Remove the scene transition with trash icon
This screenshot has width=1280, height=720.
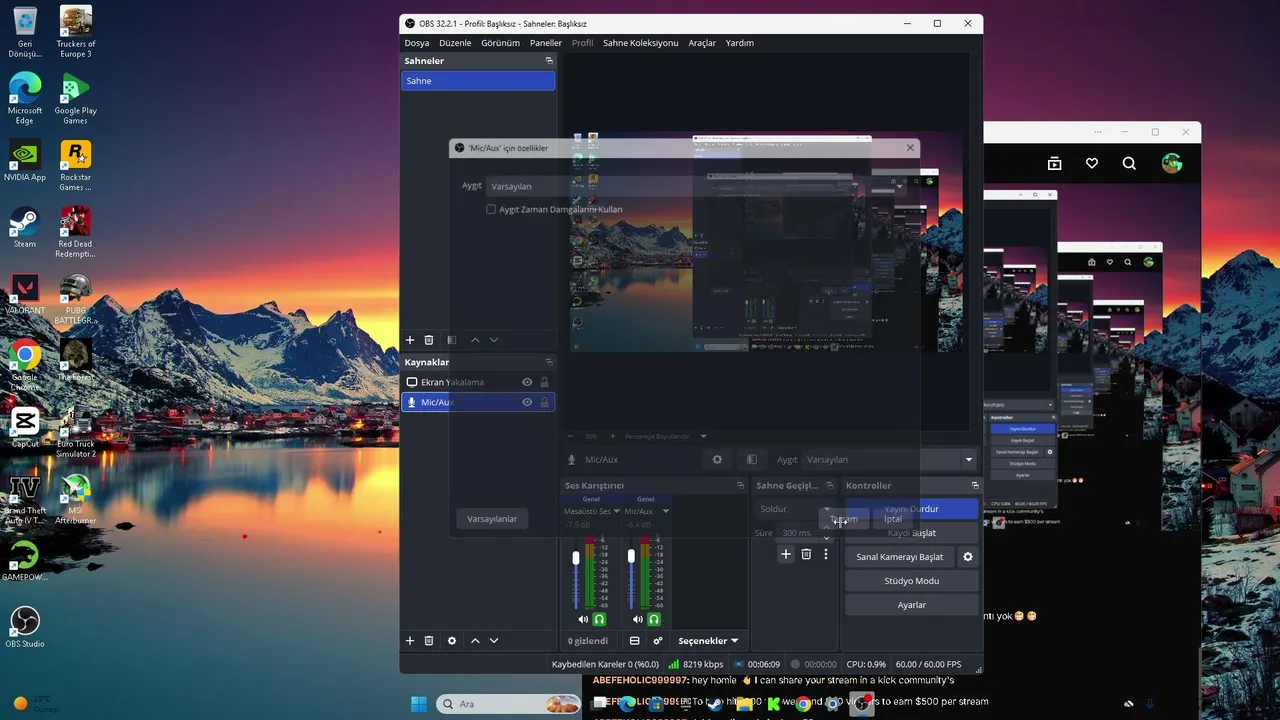tap(806, 554)
